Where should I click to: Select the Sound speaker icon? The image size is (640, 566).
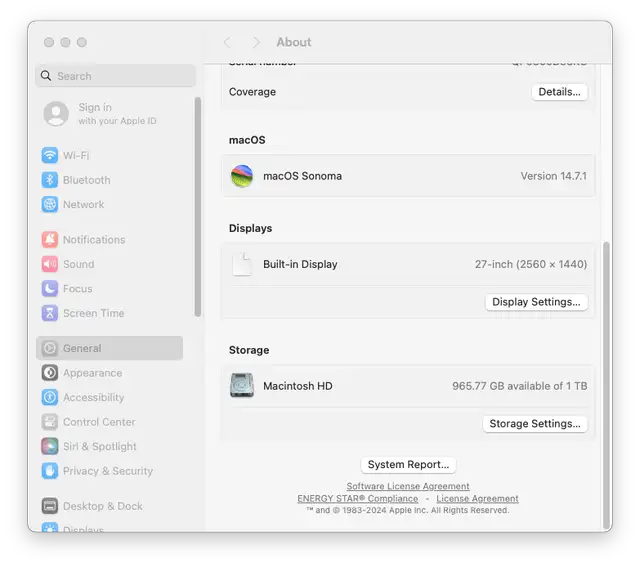click(x=50, y=264)
